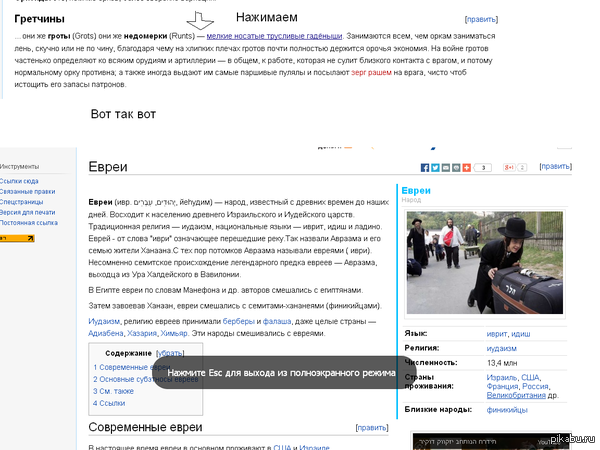Click the 'Инструменты' sidebar heading
The width and height of the screenshot is (600, 450).
click(x=20, y=166)
